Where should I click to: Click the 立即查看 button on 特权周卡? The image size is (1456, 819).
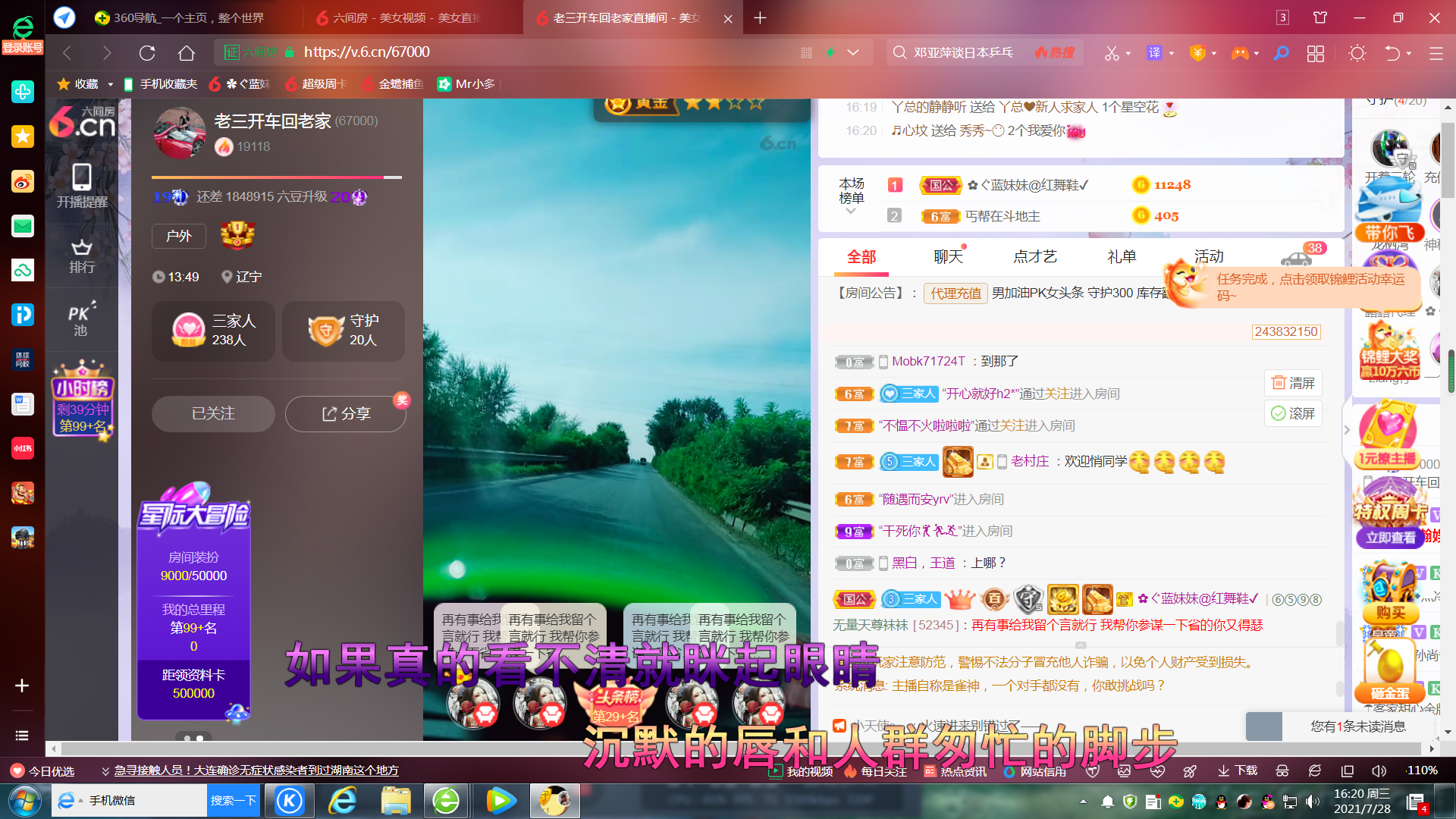pyautogui.click(x=1390, y=538)
